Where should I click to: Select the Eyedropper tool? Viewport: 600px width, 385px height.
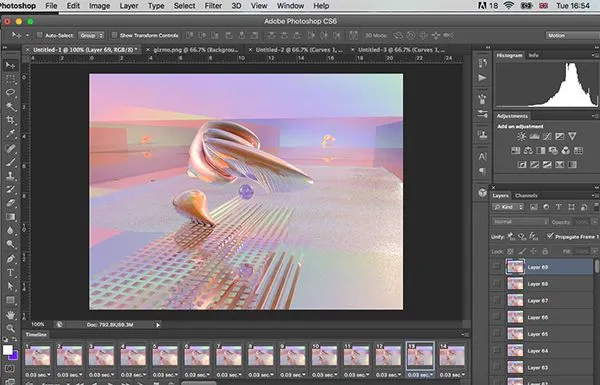point(10,134)
